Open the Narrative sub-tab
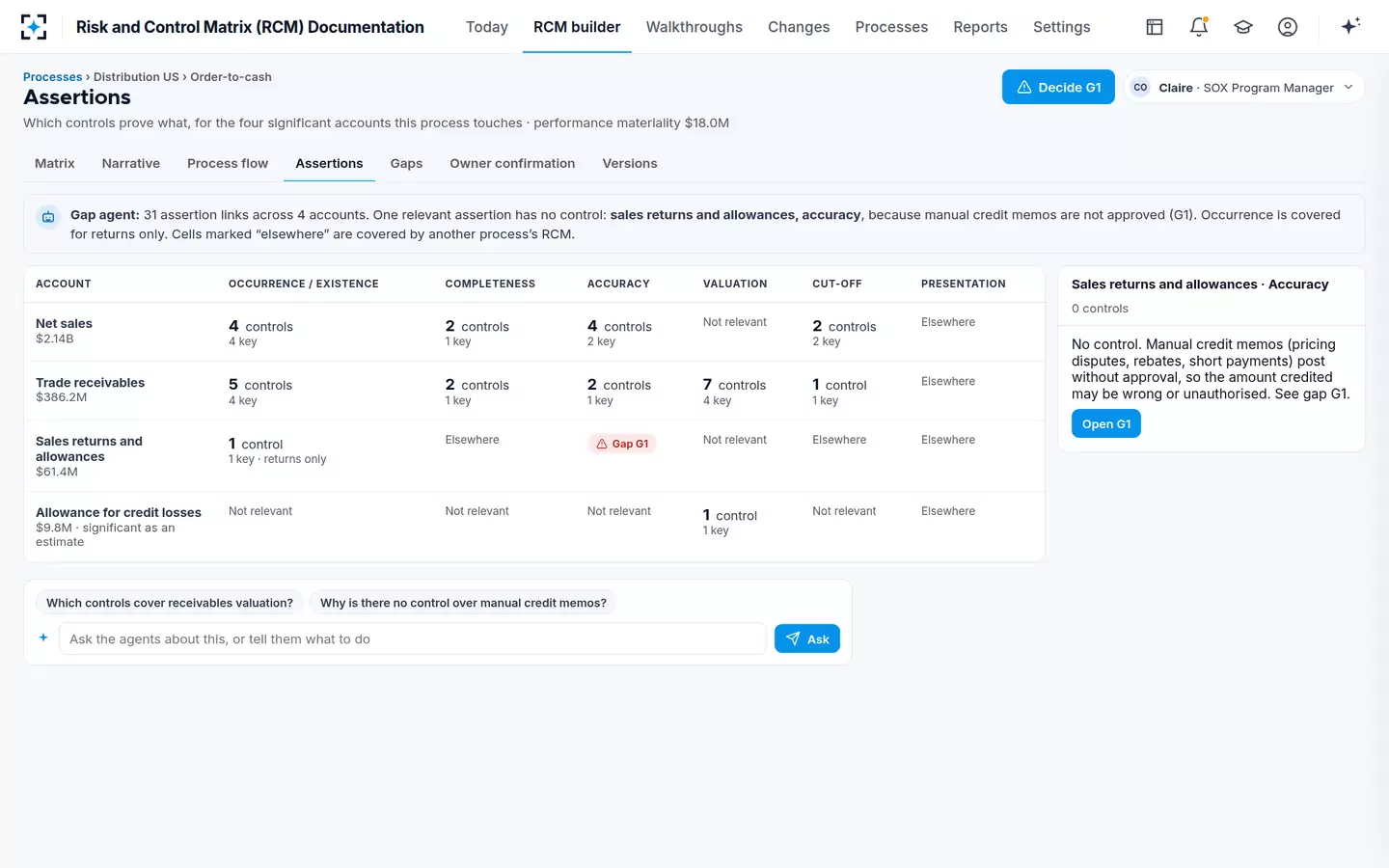1389x868 pixels. point(131,164)
